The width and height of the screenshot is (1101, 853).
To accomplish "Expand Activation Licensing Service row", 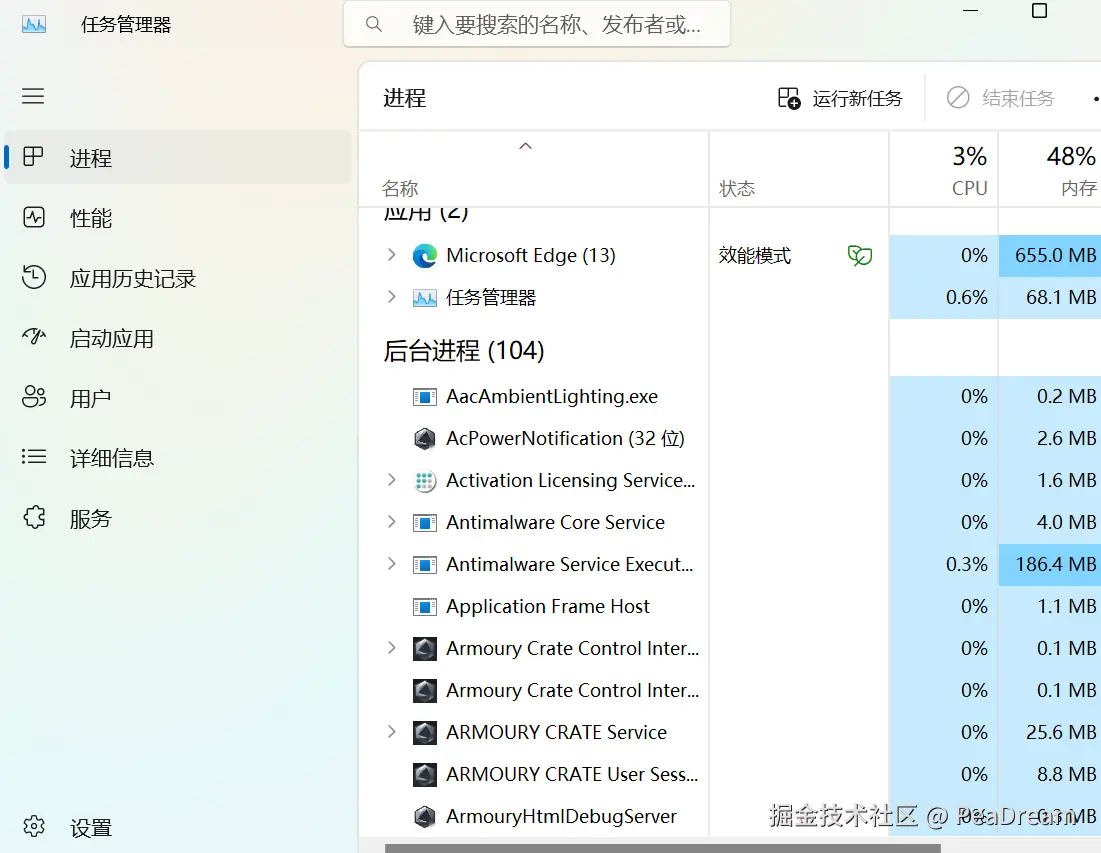I will coord(392,480).
